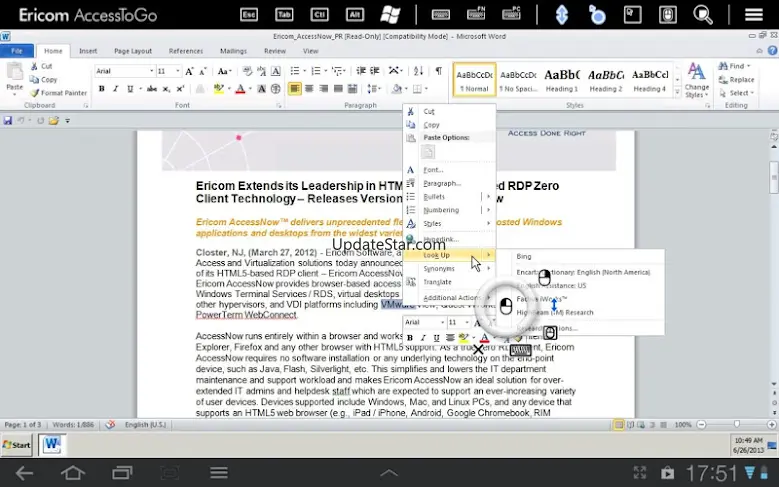This screenshot has width=779, height=487.
Task: Choose Font... from the context menu
Action: click(449, 169)
